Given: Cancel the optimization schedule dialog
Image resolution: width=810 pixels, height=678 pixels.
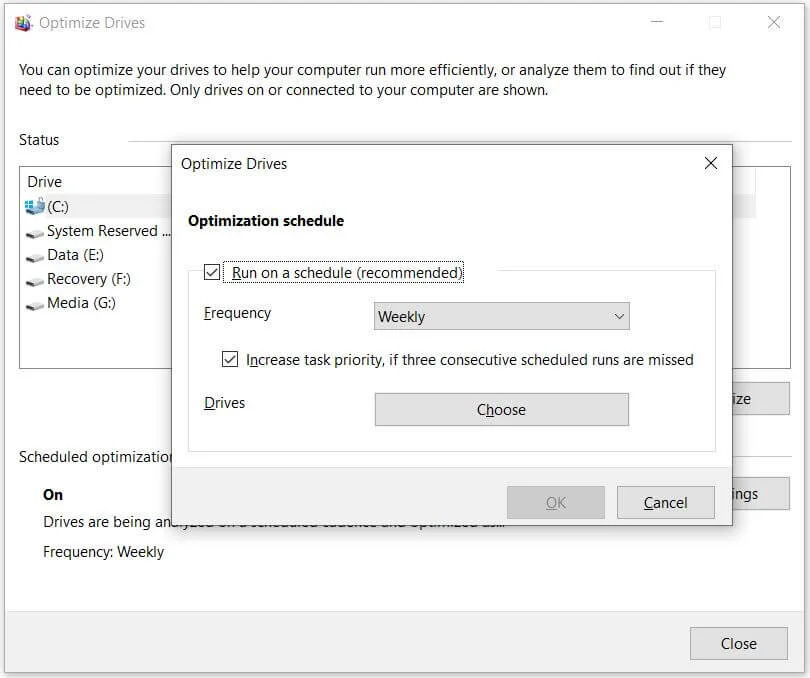Looking at the screenshot, I should coord(665,502).
